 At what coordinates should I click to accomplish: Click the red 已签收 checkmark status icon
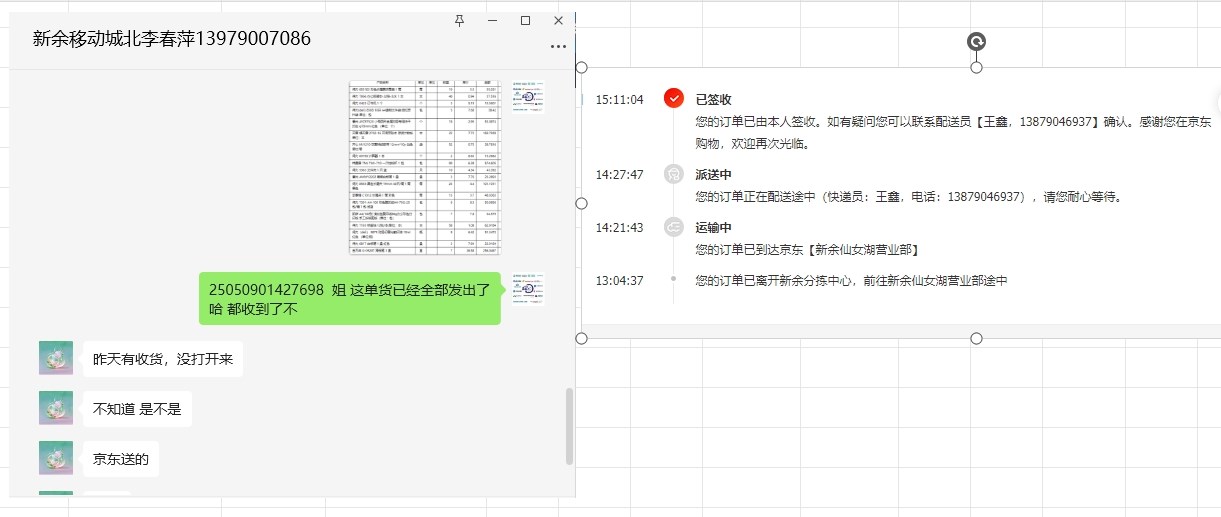point(674,99)
